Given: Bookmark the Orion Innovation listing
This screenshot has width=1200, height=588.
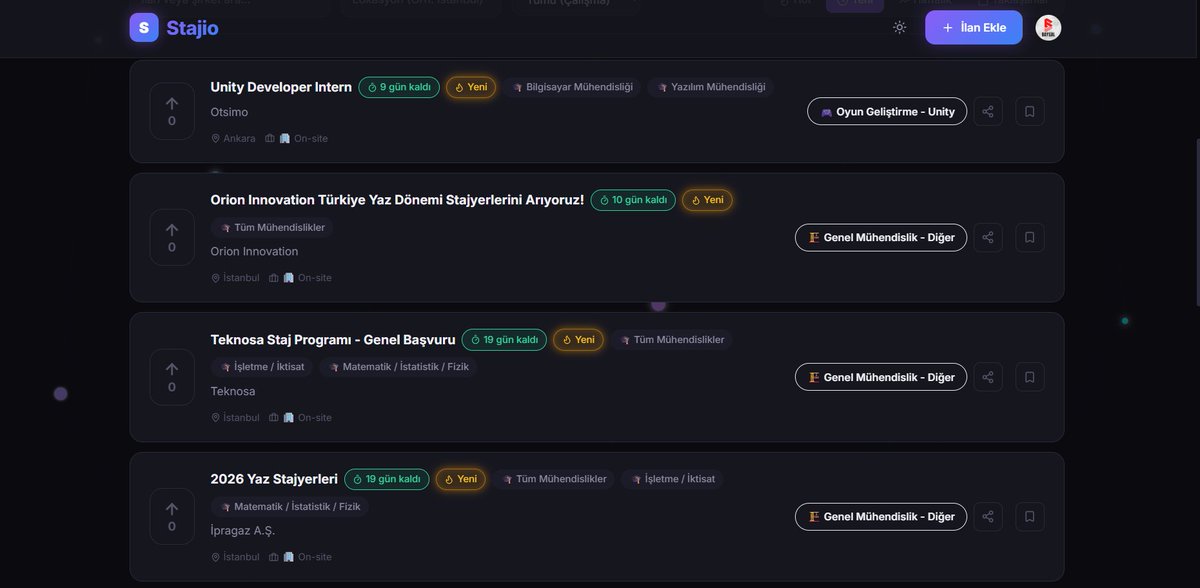Looking at the screenshot, I should tap(1030, 237).
